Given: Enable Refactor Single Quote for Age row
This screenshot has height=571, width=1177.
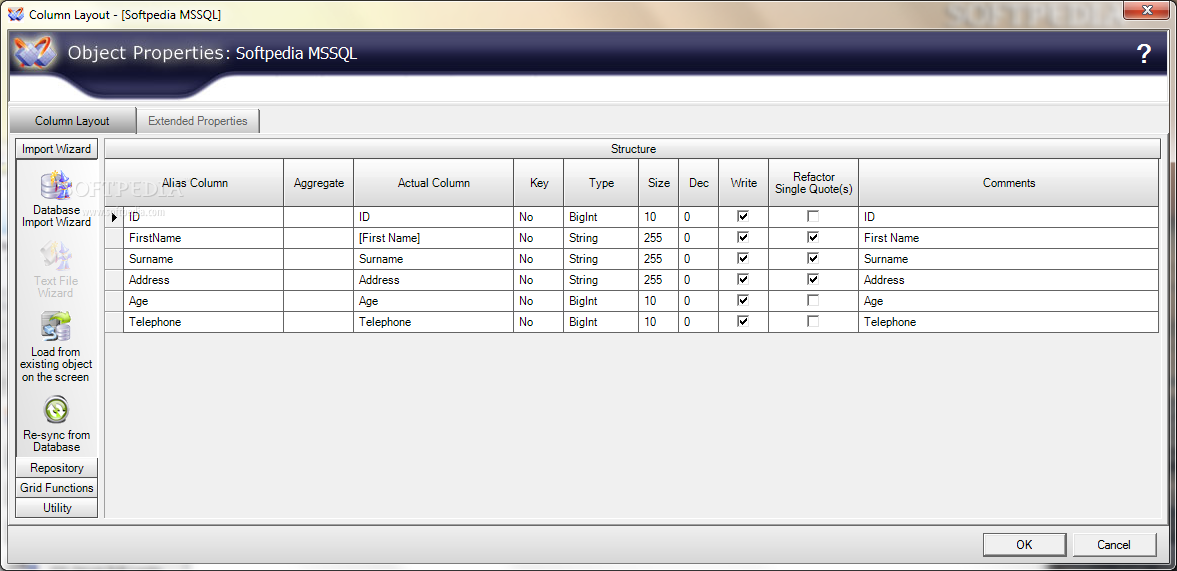Looking at the screenshot, I should [x=813, y=300].
